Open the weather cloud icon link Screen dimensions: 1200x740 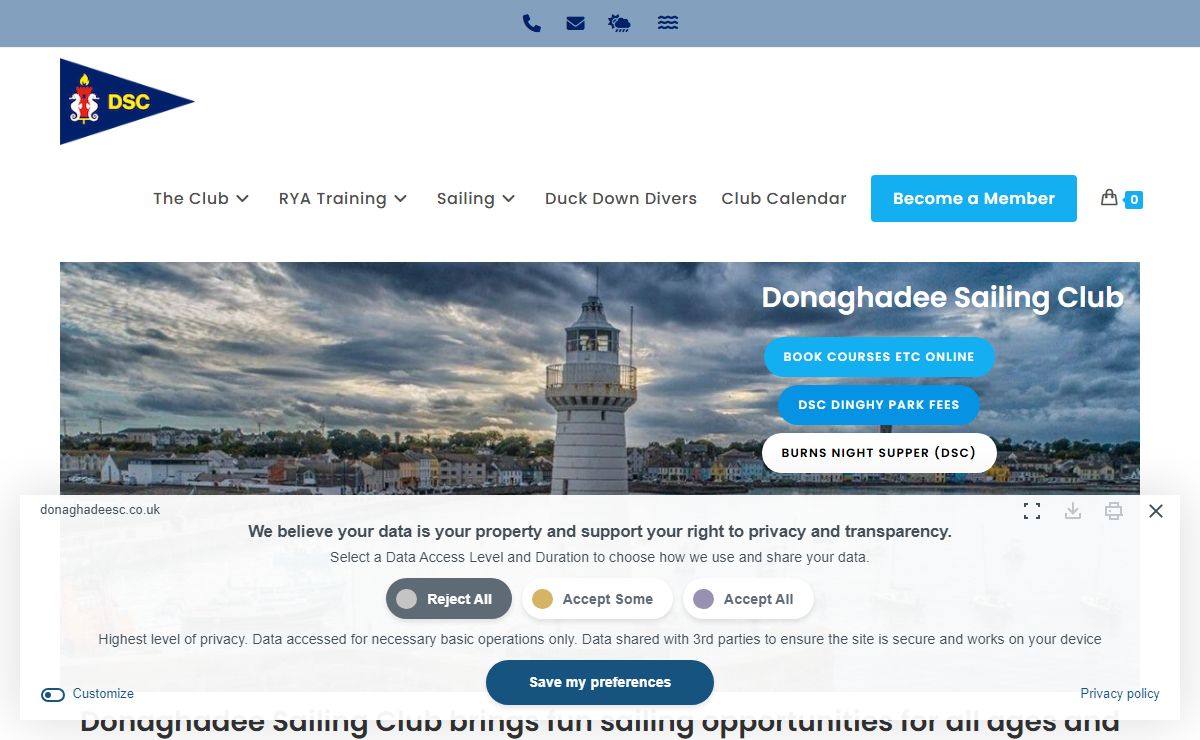620,23
